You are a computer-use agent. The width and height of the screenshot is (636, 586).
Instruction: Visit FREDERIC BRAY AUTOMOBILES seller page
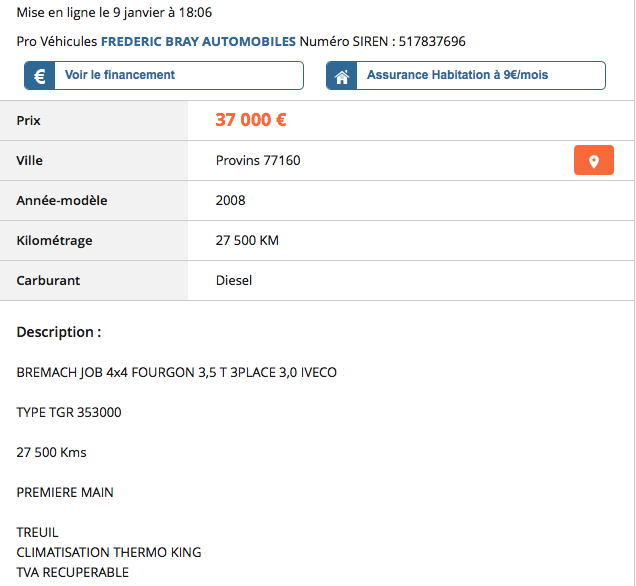pos(198,42)
